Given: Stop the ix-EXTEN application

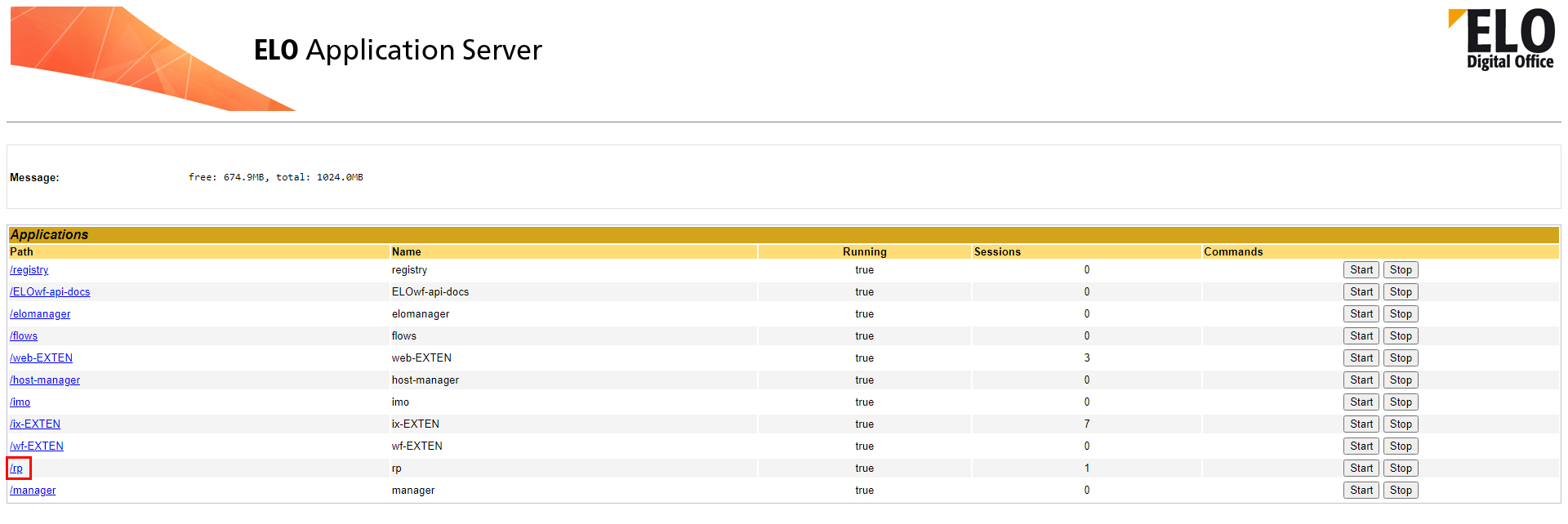Looking at the screenshot, I should click(1401, 424).
